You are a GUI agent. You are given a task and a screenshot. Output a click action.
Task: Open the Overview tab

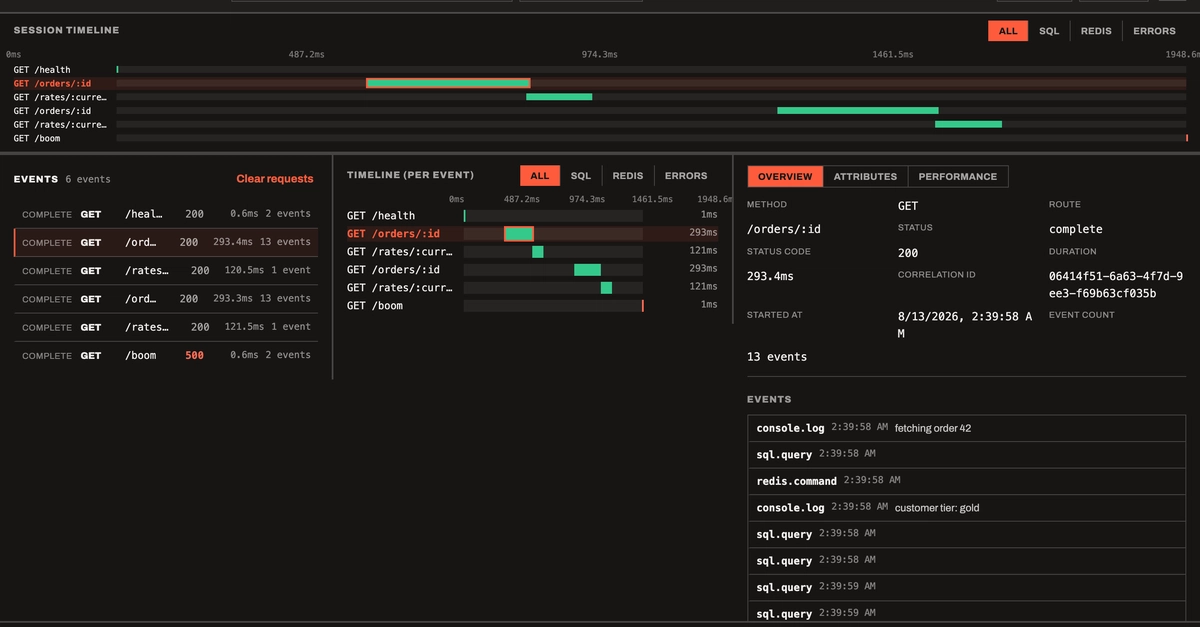tap(785, 176)
